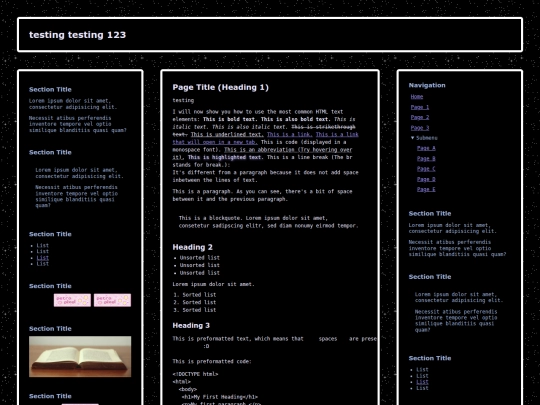This screenshot has width=540, height=405.
Task: Open Page B under Submenu
Action: coord(426,158)
